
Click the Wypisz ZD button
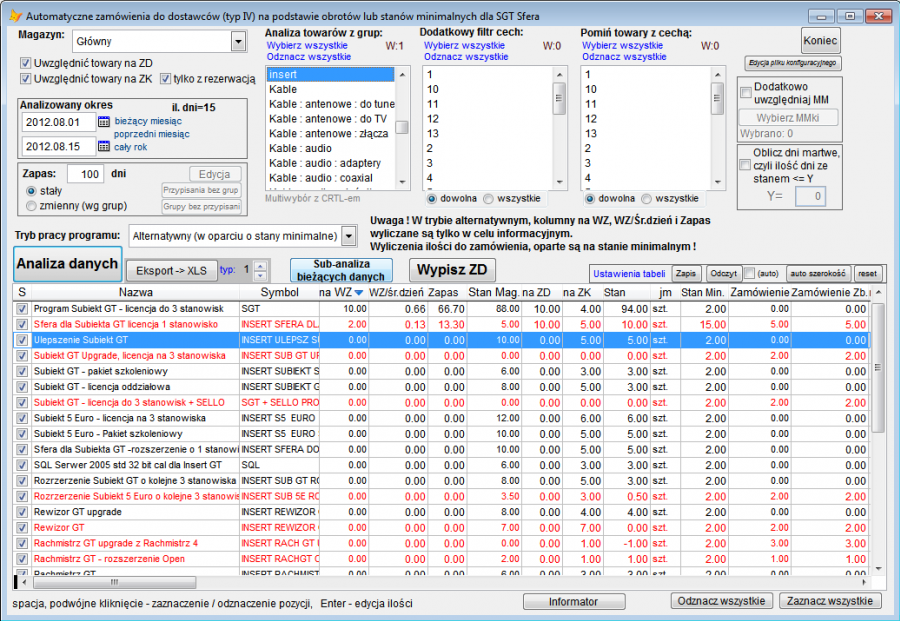click(452, 270)
